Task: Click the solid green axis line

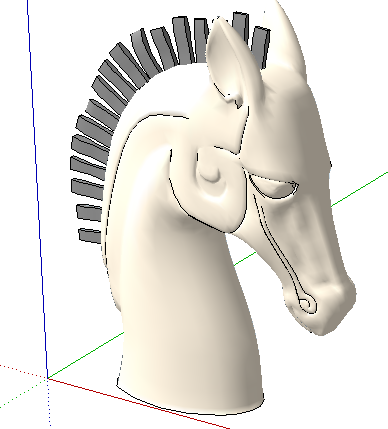Action: [x=86, y=356]
